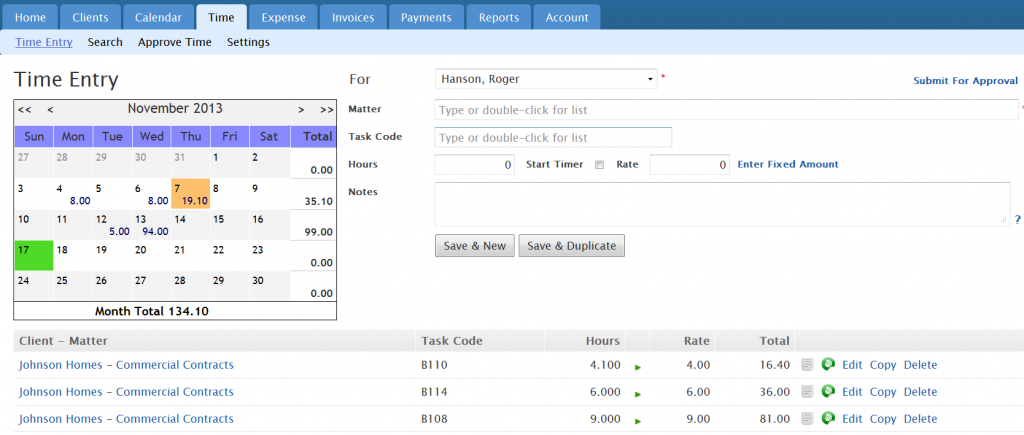Click the green circular icon on B108 row
1024x435 pixels.
pos(828,419)
